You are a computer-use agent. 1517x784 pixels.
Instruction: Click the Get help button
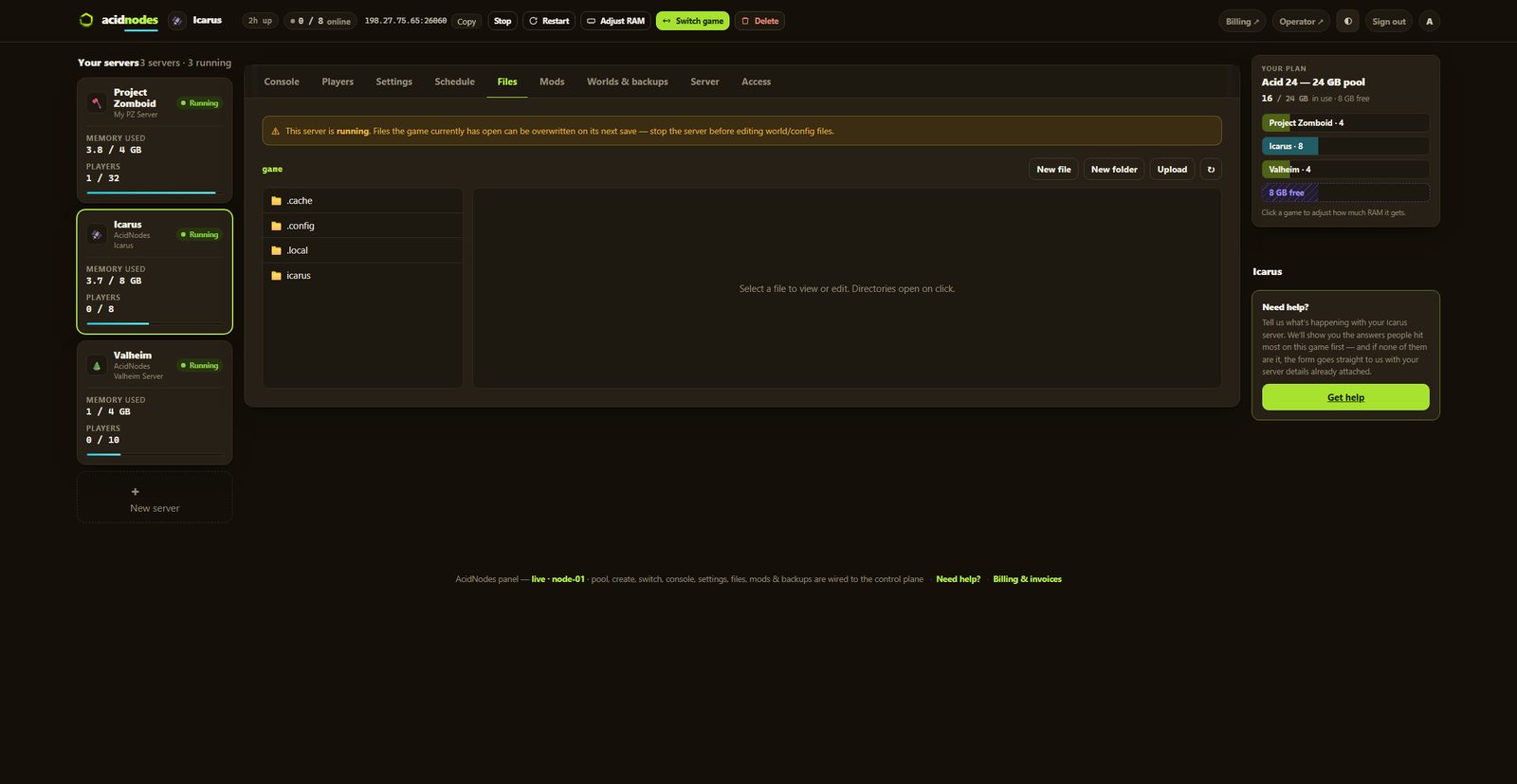click(1345, 397)
